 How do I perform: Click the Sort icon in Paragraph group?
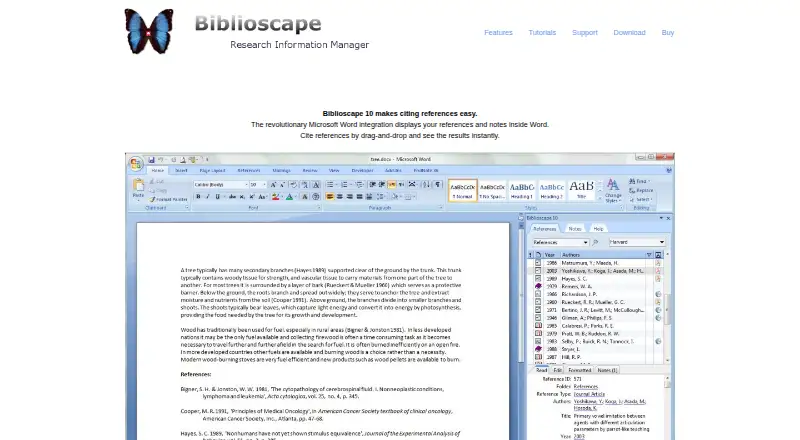point(426,185)
